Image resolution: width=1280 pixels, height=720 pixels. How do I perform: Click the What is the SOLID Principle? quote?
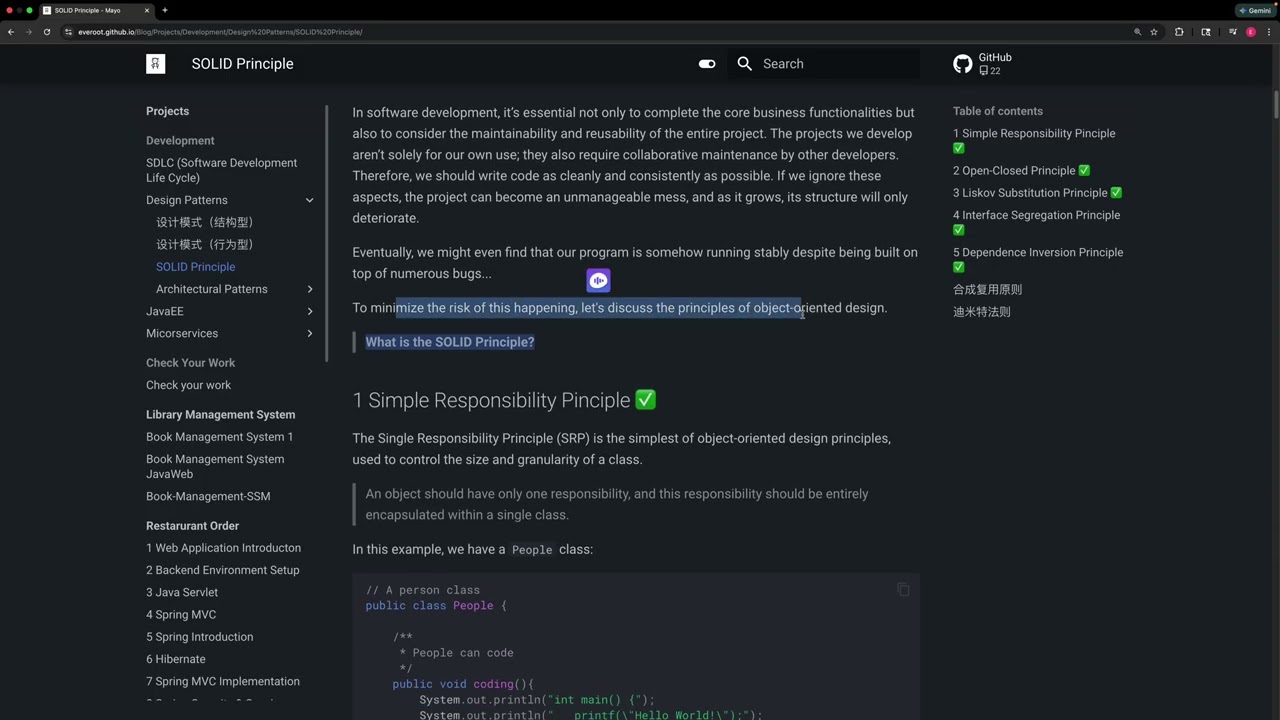(450, 342)
